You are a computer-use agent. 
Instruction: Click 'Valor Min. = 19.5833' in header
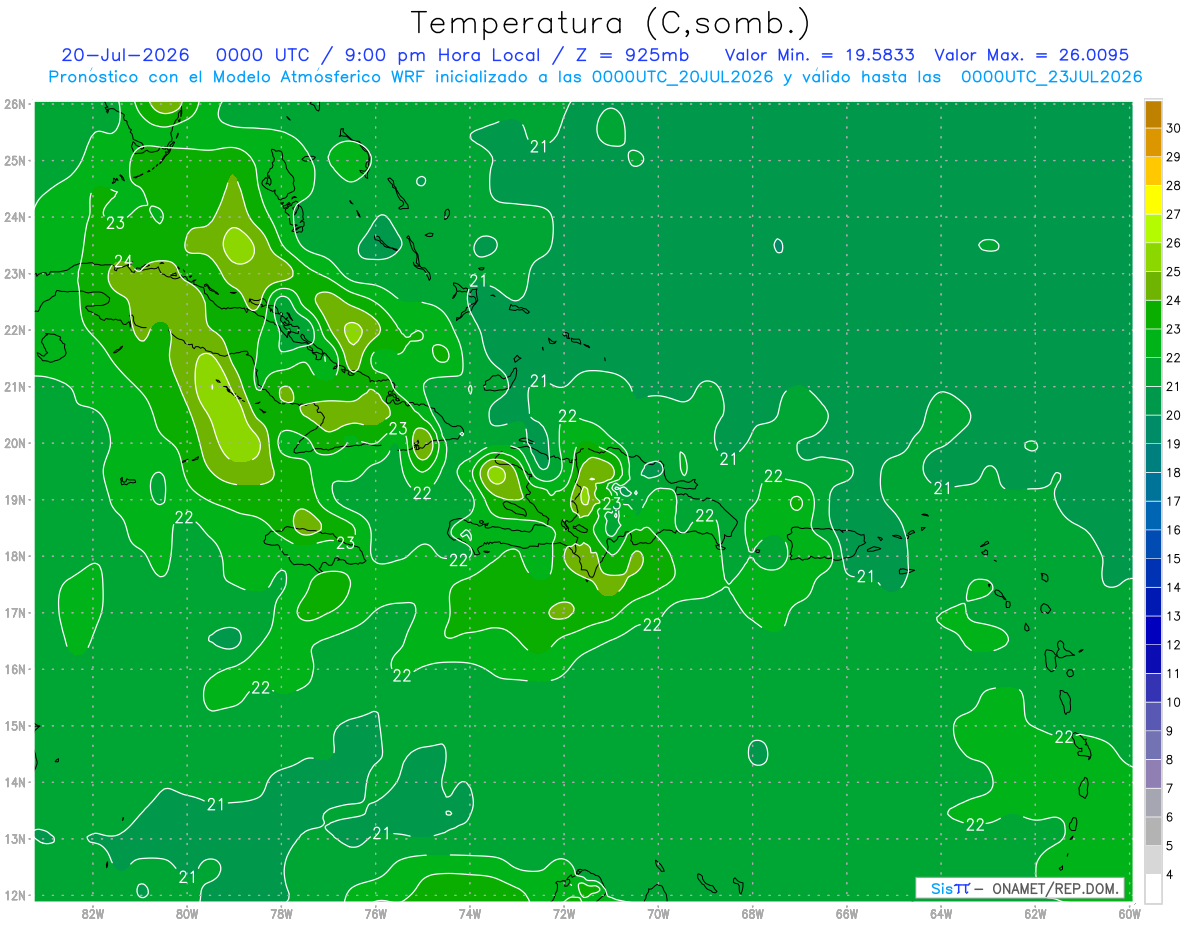point(820,55)
